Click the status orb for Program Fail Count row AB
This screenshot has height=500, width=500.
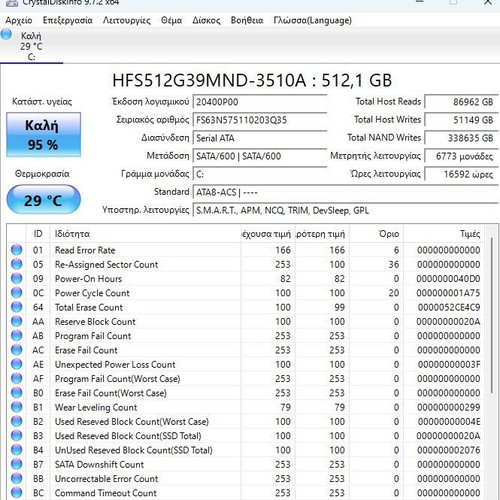click(16, 336)
